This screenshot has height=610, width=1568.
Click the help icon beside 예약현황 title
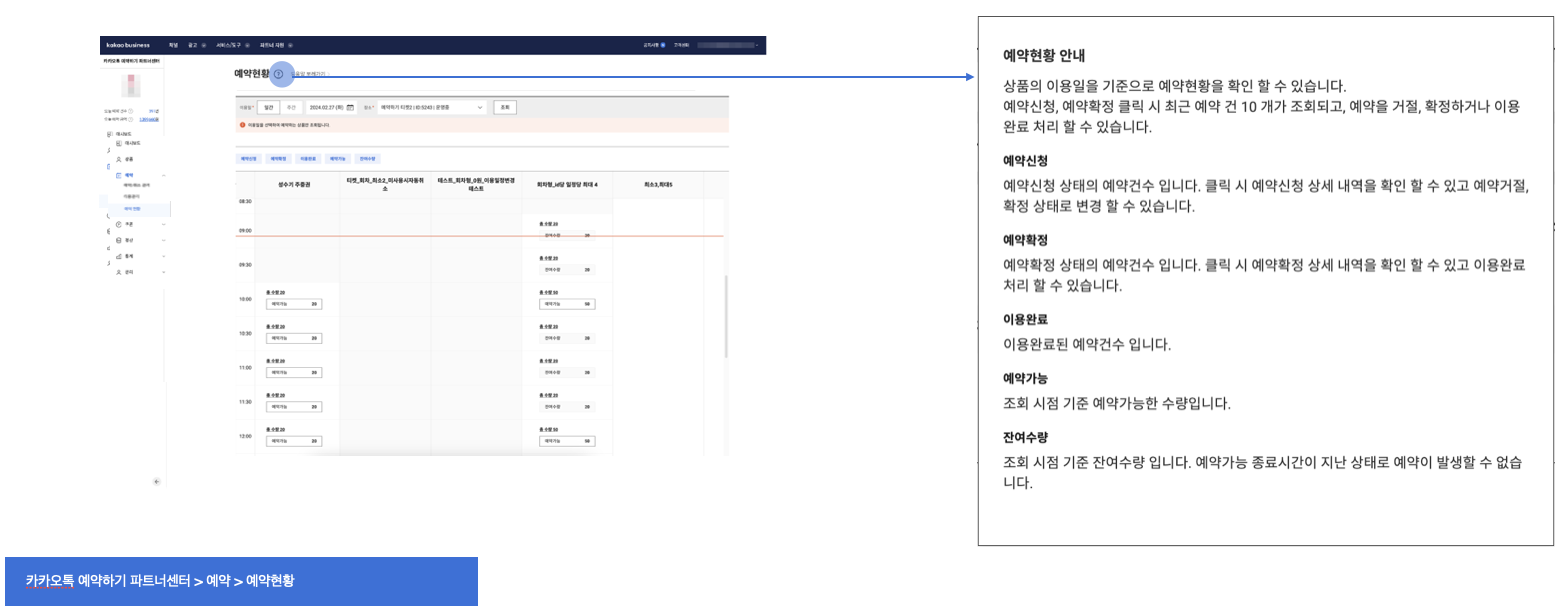point(278,74)
